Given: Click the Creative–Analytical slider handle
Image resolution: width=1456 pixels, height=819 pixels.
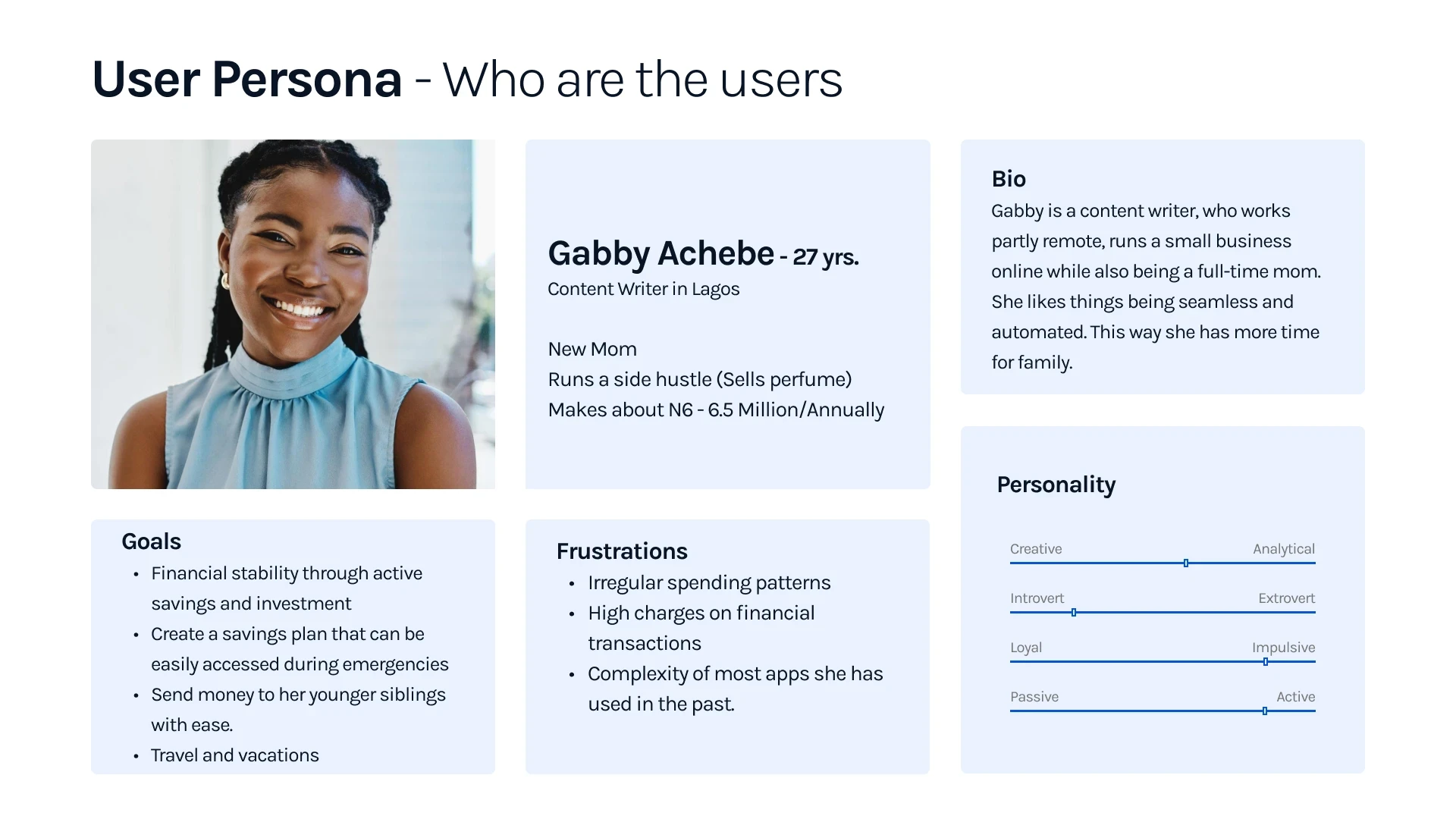Looking at the screenshot, I should tap(1186, 563).
